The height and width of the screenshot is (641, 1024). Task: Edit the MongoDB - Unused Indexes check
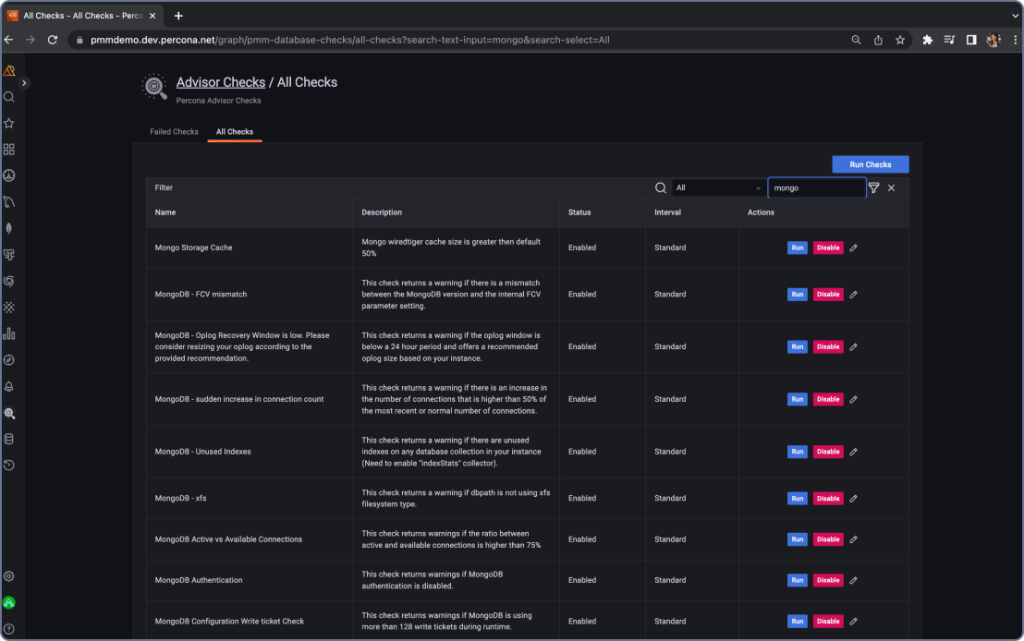[854, 452]
